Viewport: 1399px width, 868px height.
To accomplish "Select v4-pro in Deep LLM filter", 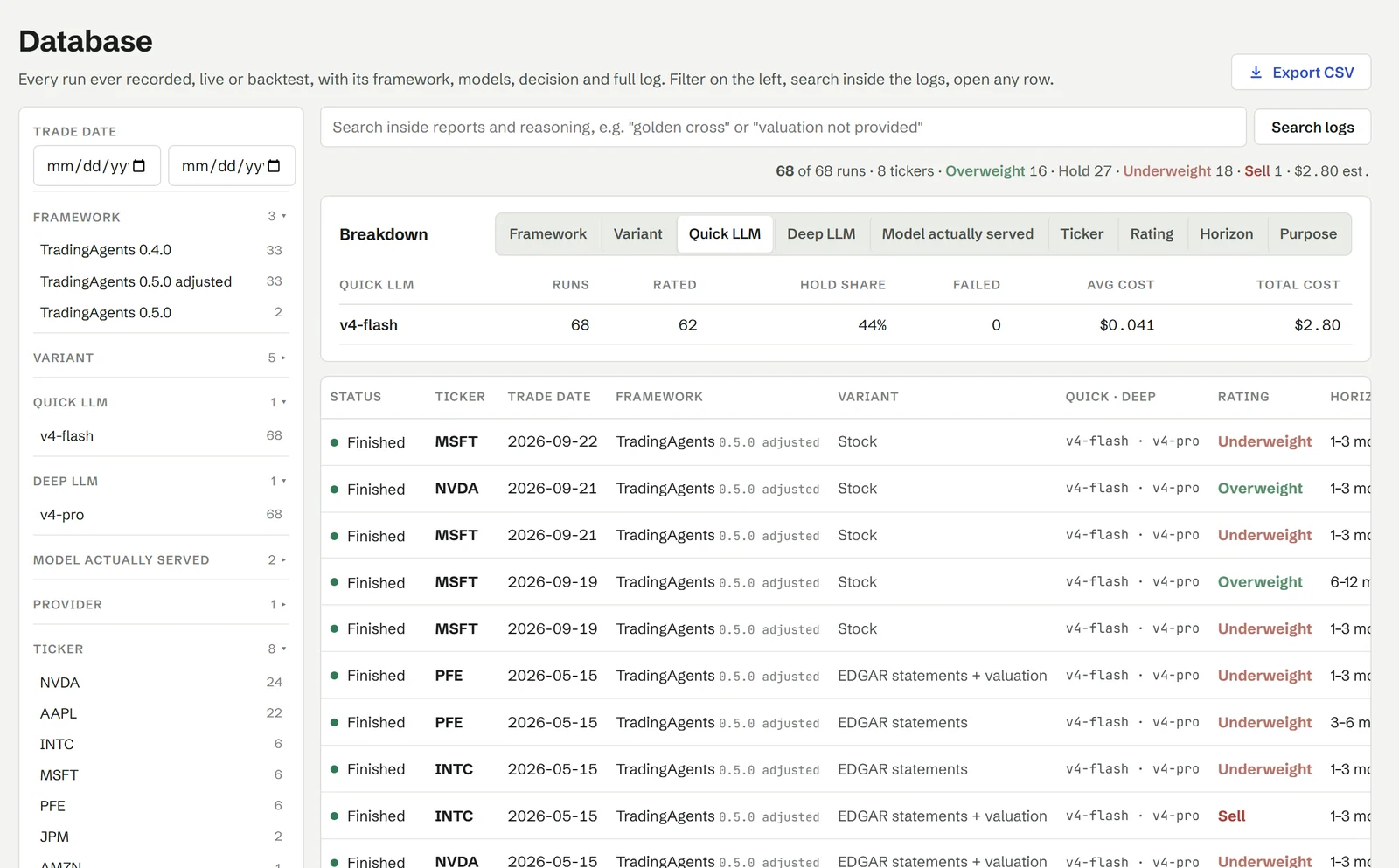I will [161, 515].
